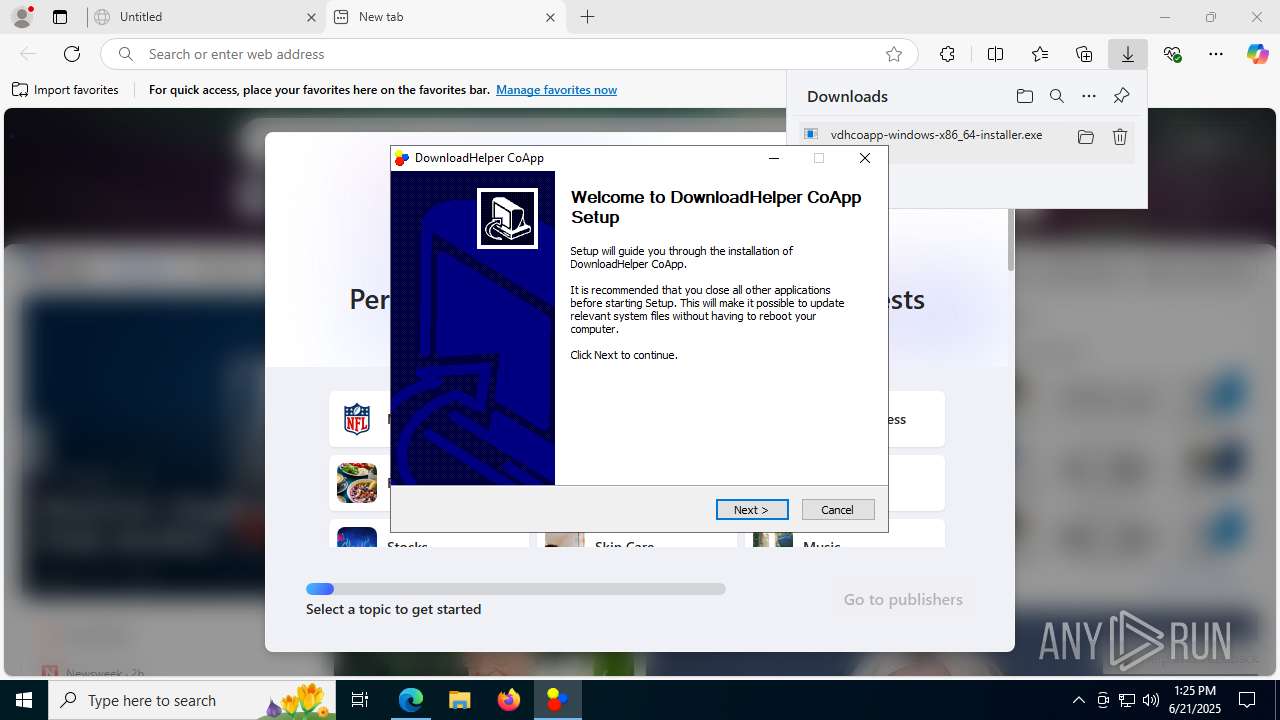1280x720 pixels.
Task: Click Import favorites on the favorites bar
Action: 65,90
